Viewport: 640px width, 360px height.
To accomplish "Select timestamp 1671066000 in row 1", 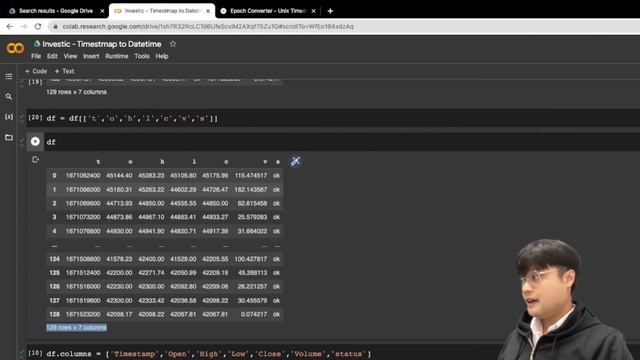I will pos(83,190).
